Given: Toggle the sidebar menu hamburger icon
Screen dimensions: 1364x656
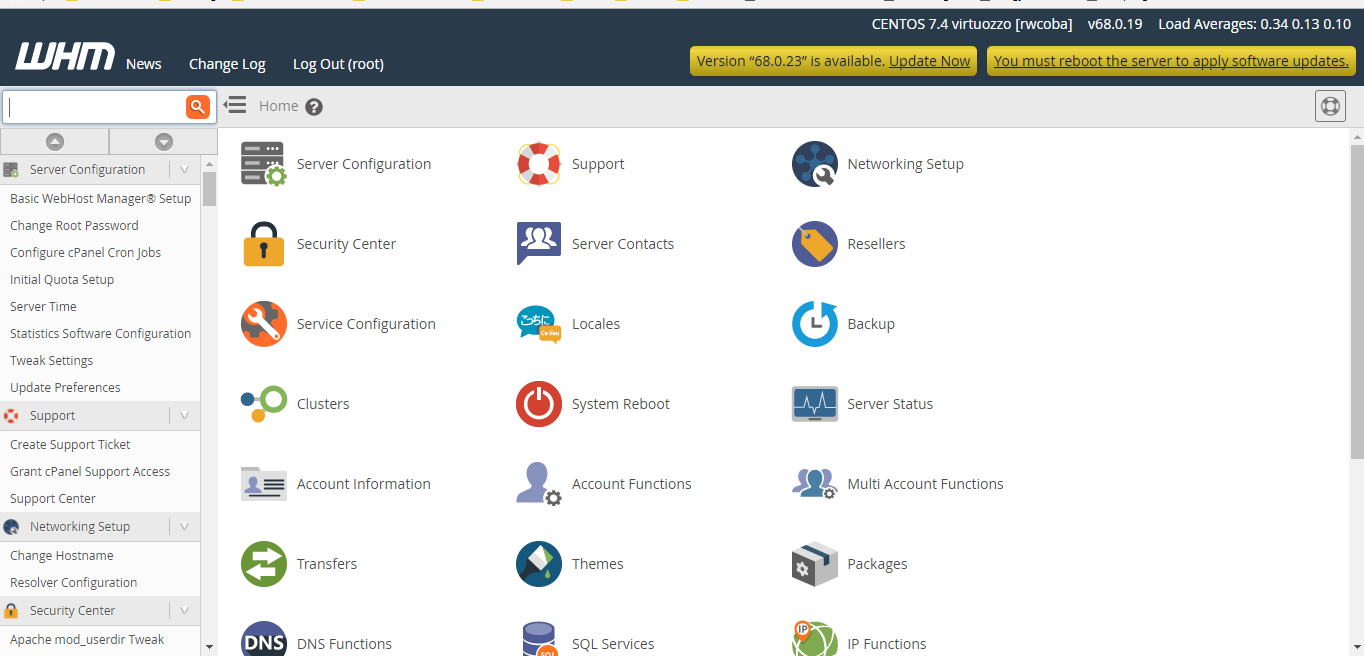Looking at the screenshot, I should point(235,105).
